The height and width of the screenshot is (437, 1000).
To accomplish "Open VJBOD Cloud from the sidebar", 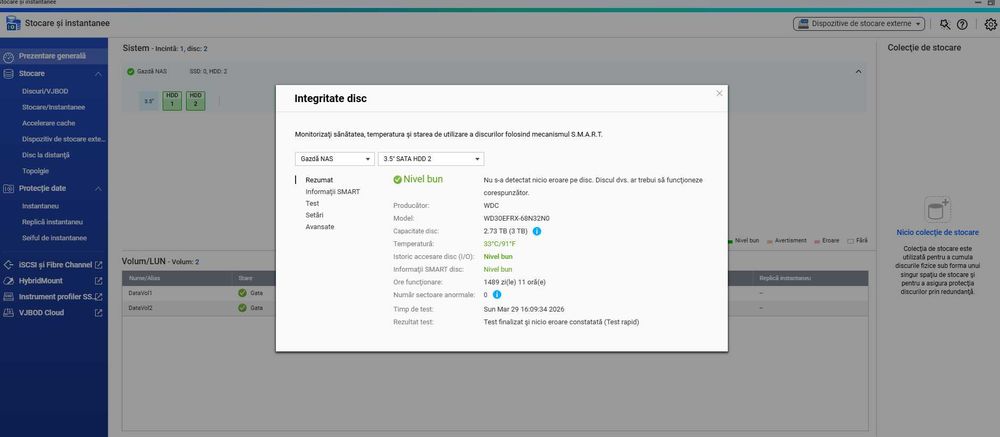I will tap(41, 313).
